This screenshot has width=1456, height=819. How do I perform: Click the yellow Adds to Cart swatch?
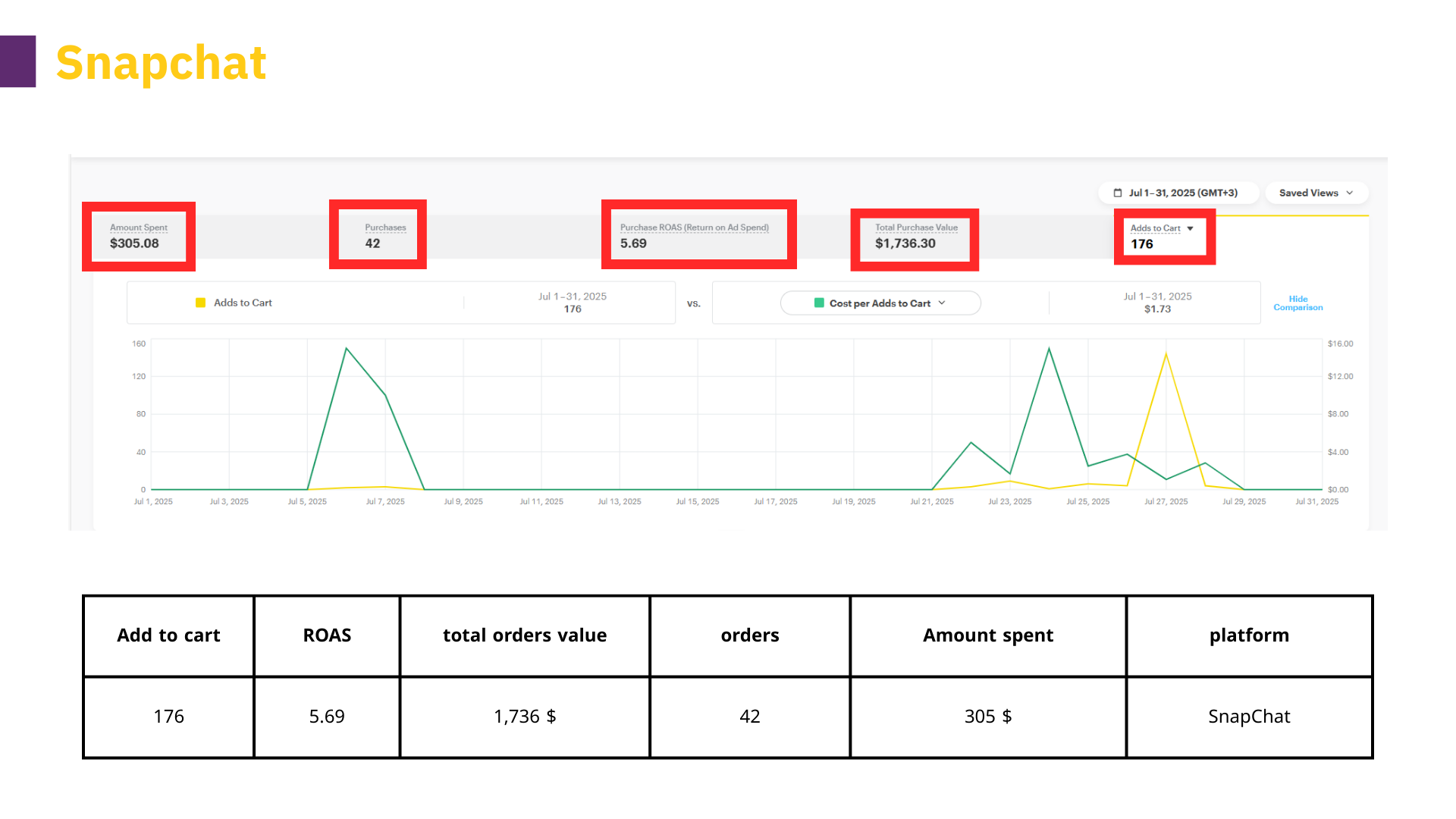tap(200, 303)
